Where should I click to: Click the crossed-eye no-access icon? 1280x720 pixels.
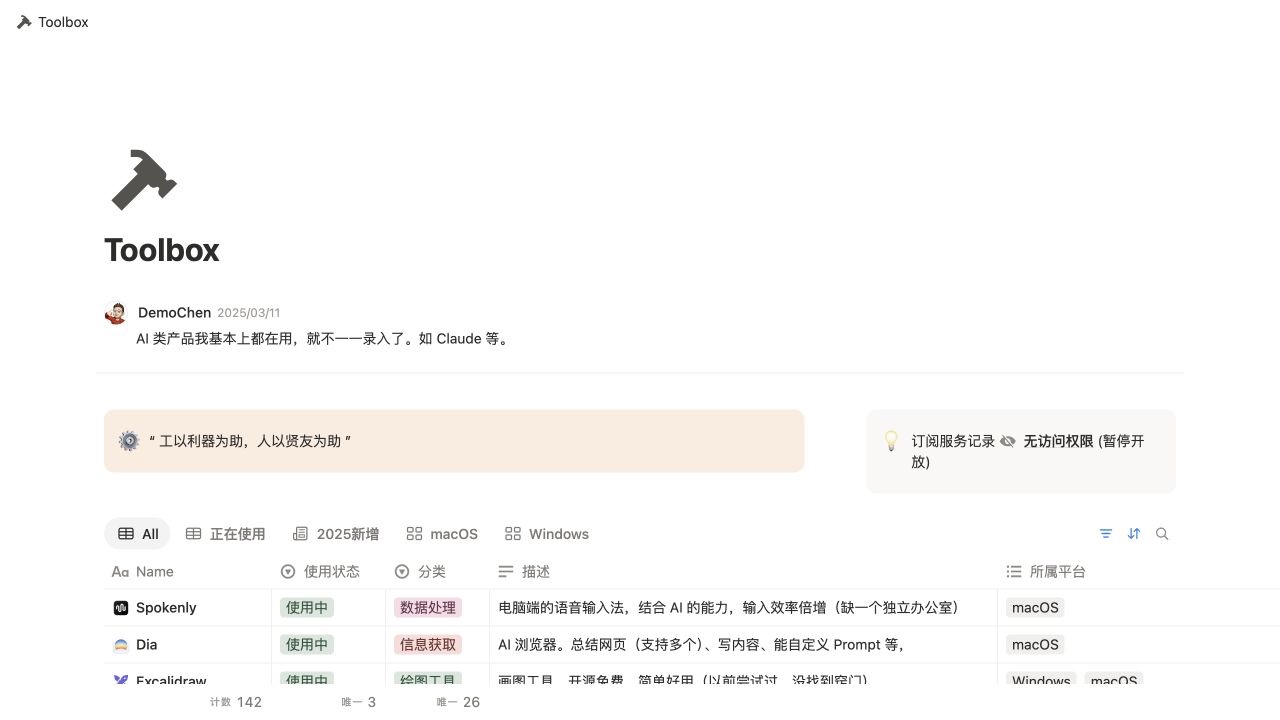(x=1007, y=441)
